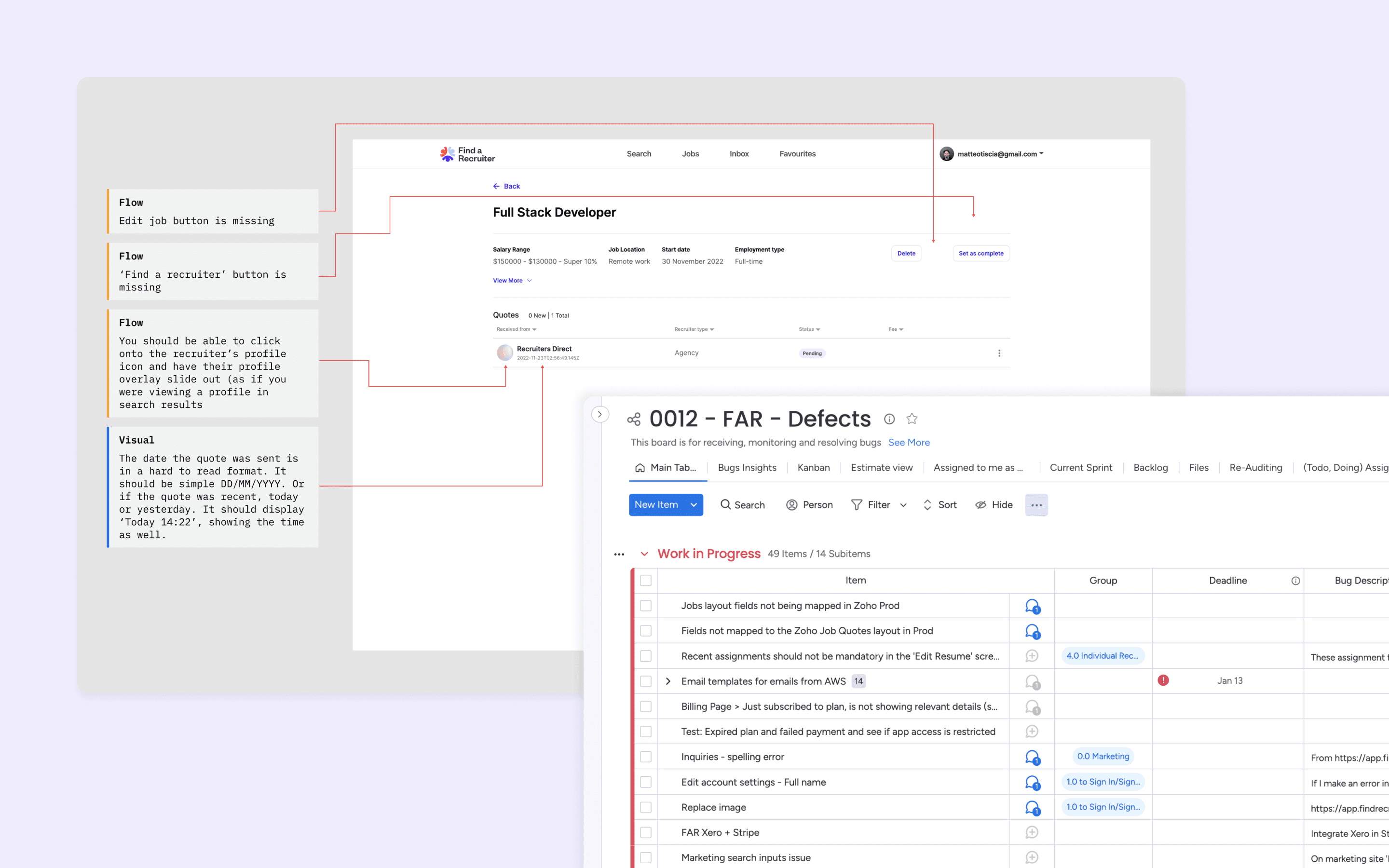This screenshot has width=1389, height=868.
Task: Click the Deadline column info icon
Action: point(1295,581)
